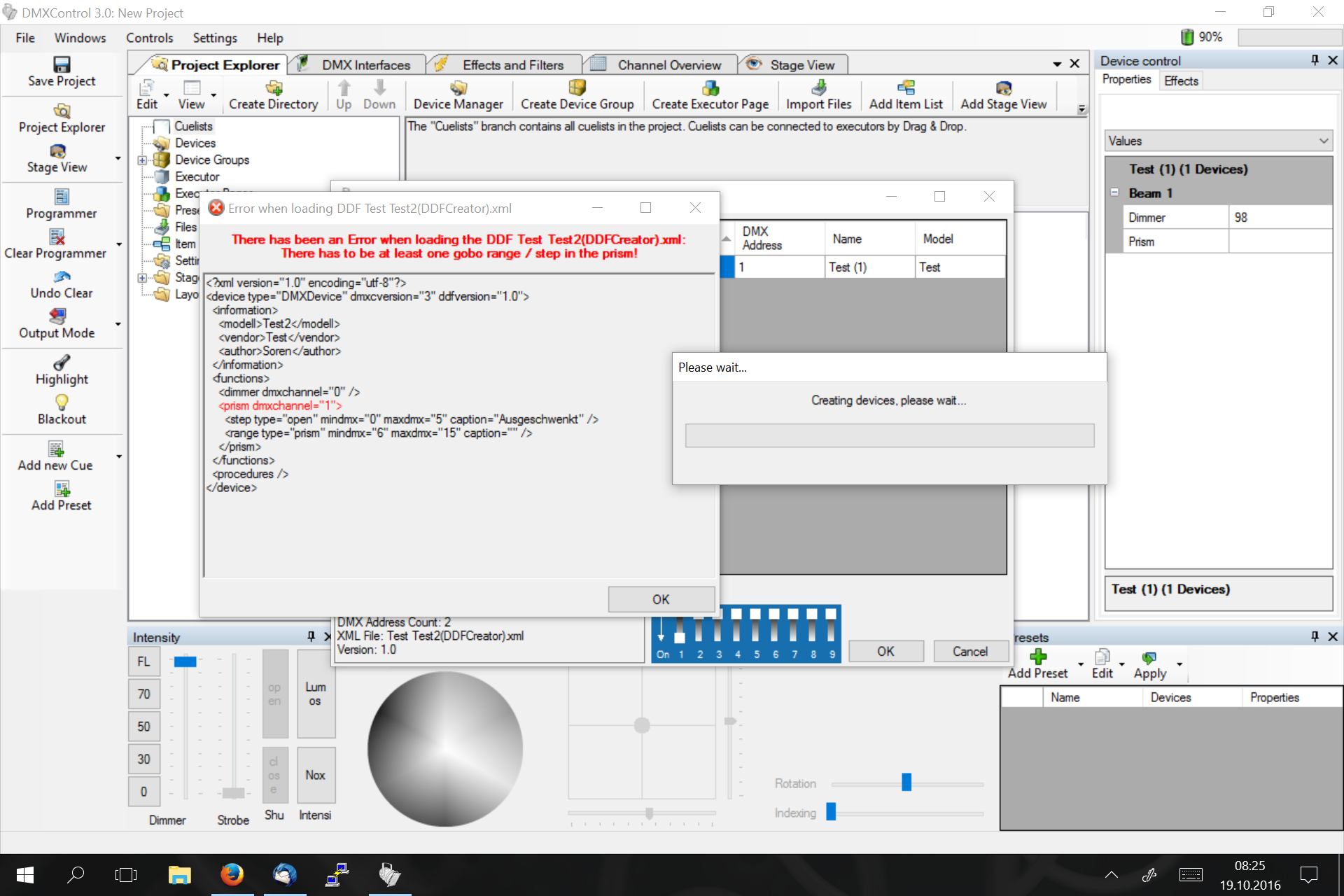1344x896 pixels.
Task: Open the Values dropdown in Device control
Action: (1218, 141)
